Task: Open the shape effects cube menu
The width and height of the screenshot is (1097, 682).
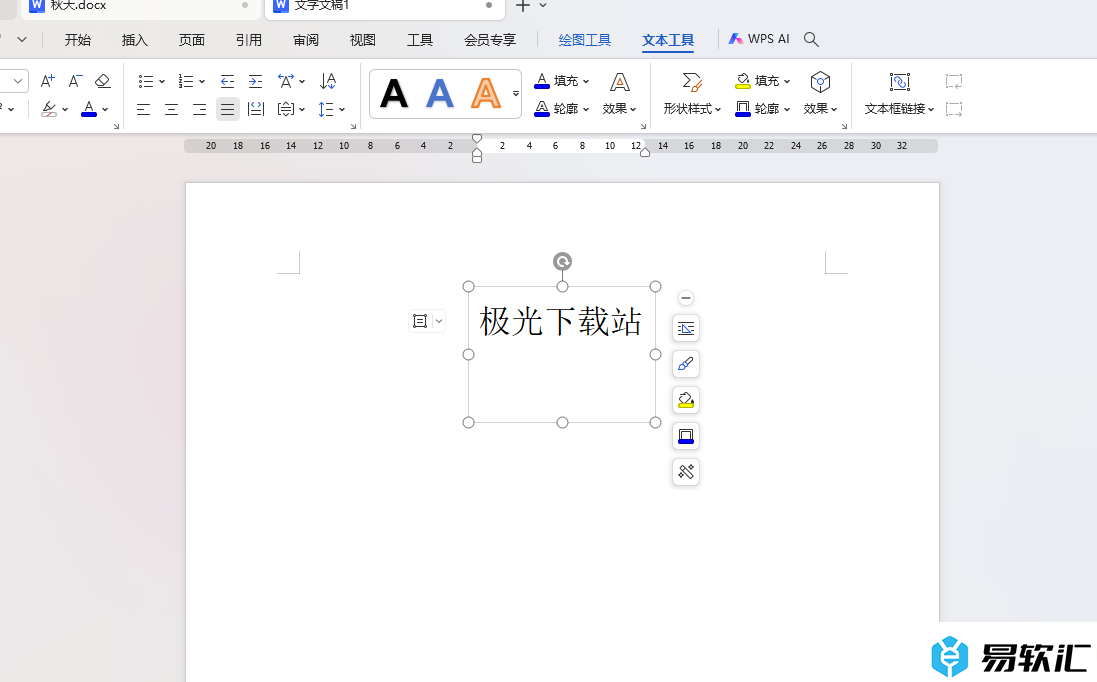Action: click(x=821, y=94)
